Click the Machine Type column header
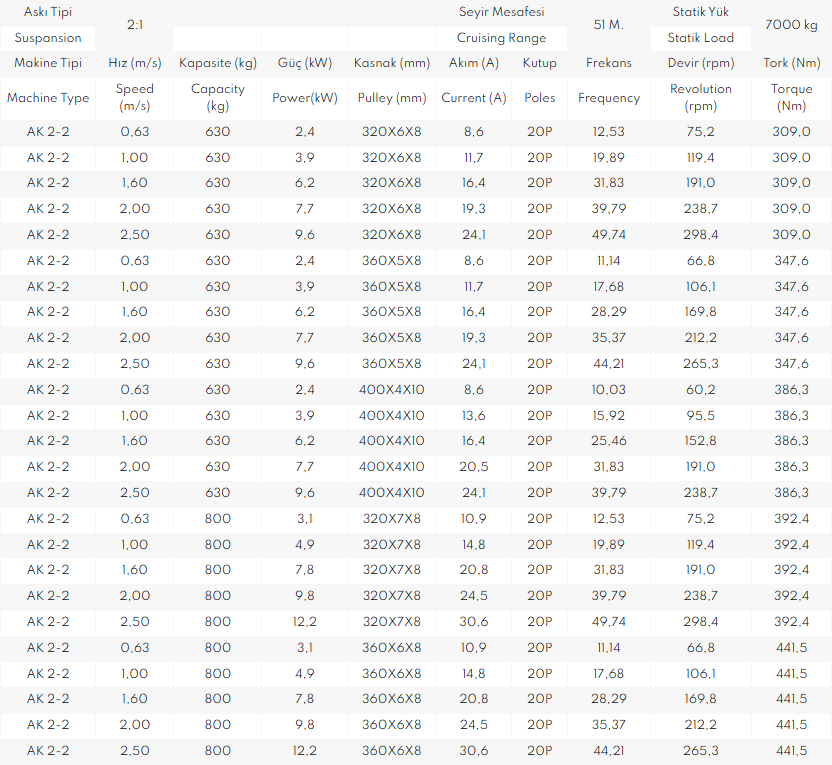 tap(48, 98)
